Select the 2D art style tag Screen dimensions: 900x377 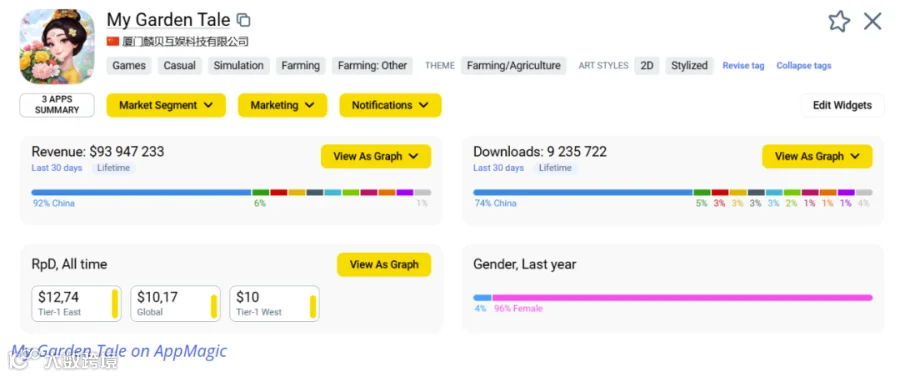pyautogui.click(x=647, y=65)
